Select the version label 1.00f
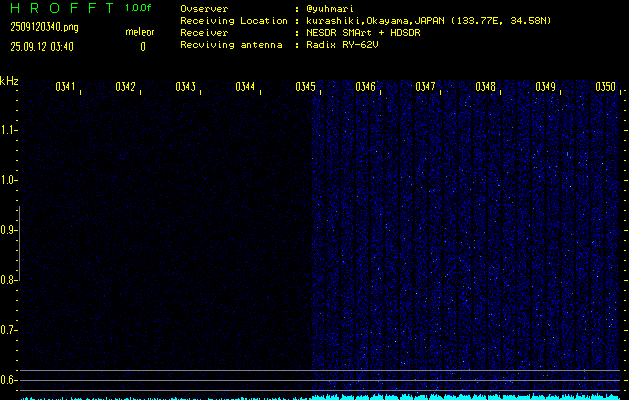The image size is (629, 400). (138, 8)
